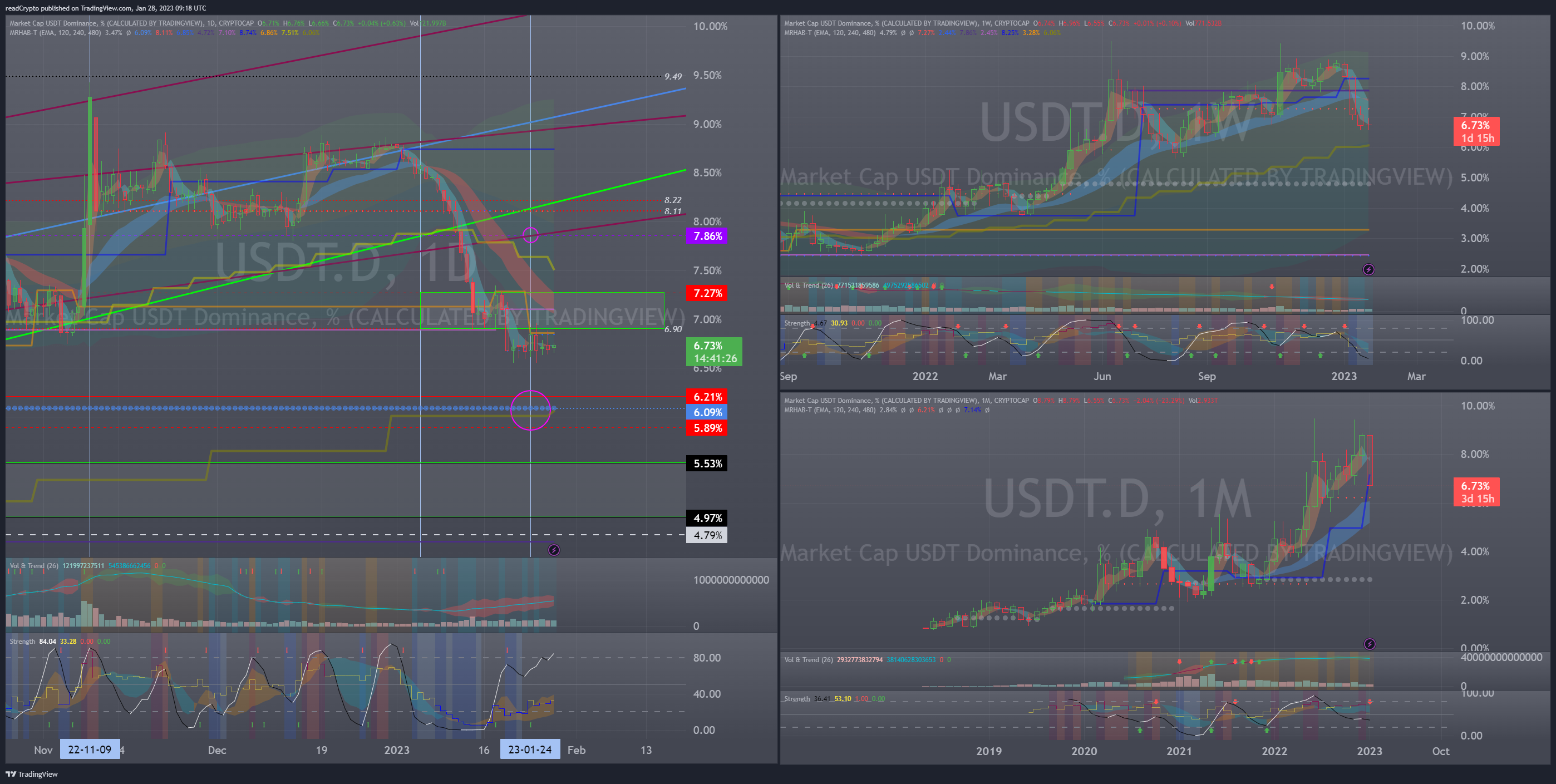
Task: Click the 10.00% label on 1D price axis
Action: pos(710,27)
